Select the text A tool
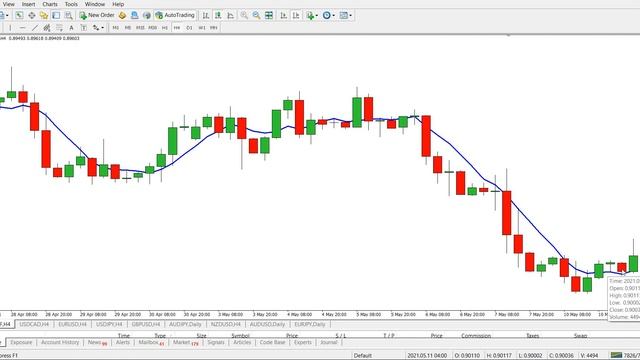Image resolution: width=640 pixels, height=360 pixels. 71,28
